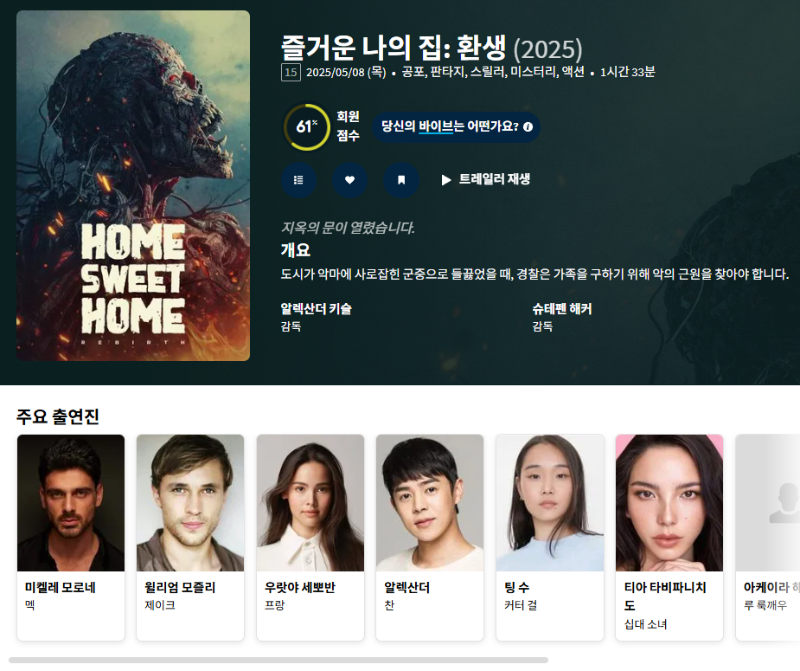Select 우랏야 세뽀반 cast photo
This screenshot has height=671, width=800.
tap(310, 503)
